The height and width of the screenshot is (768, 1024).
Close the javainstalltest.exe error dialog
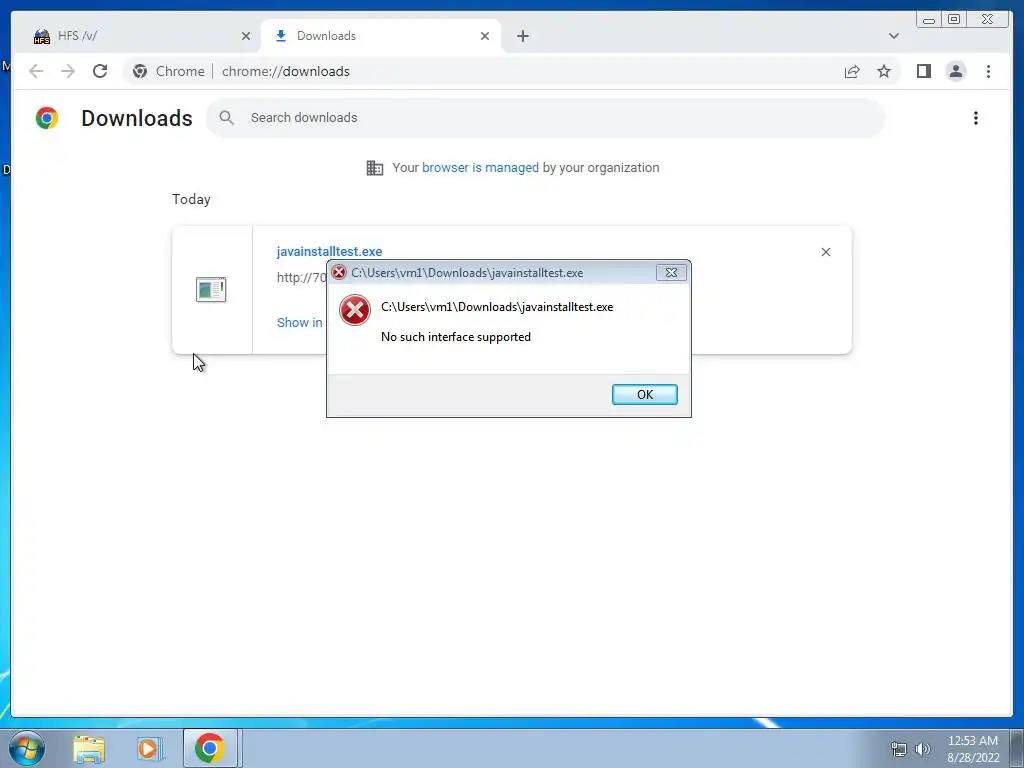tap(671, 273)
